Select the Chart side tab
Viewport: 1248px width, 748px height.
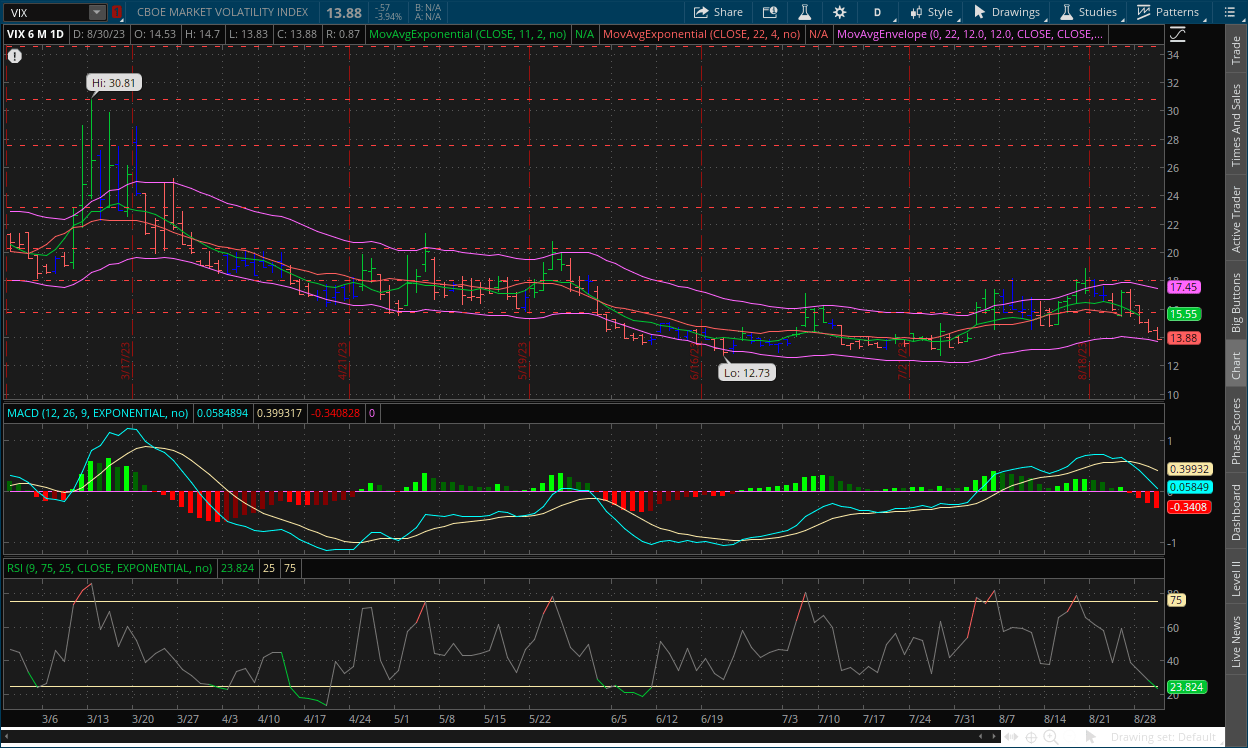pos(1237,365)
